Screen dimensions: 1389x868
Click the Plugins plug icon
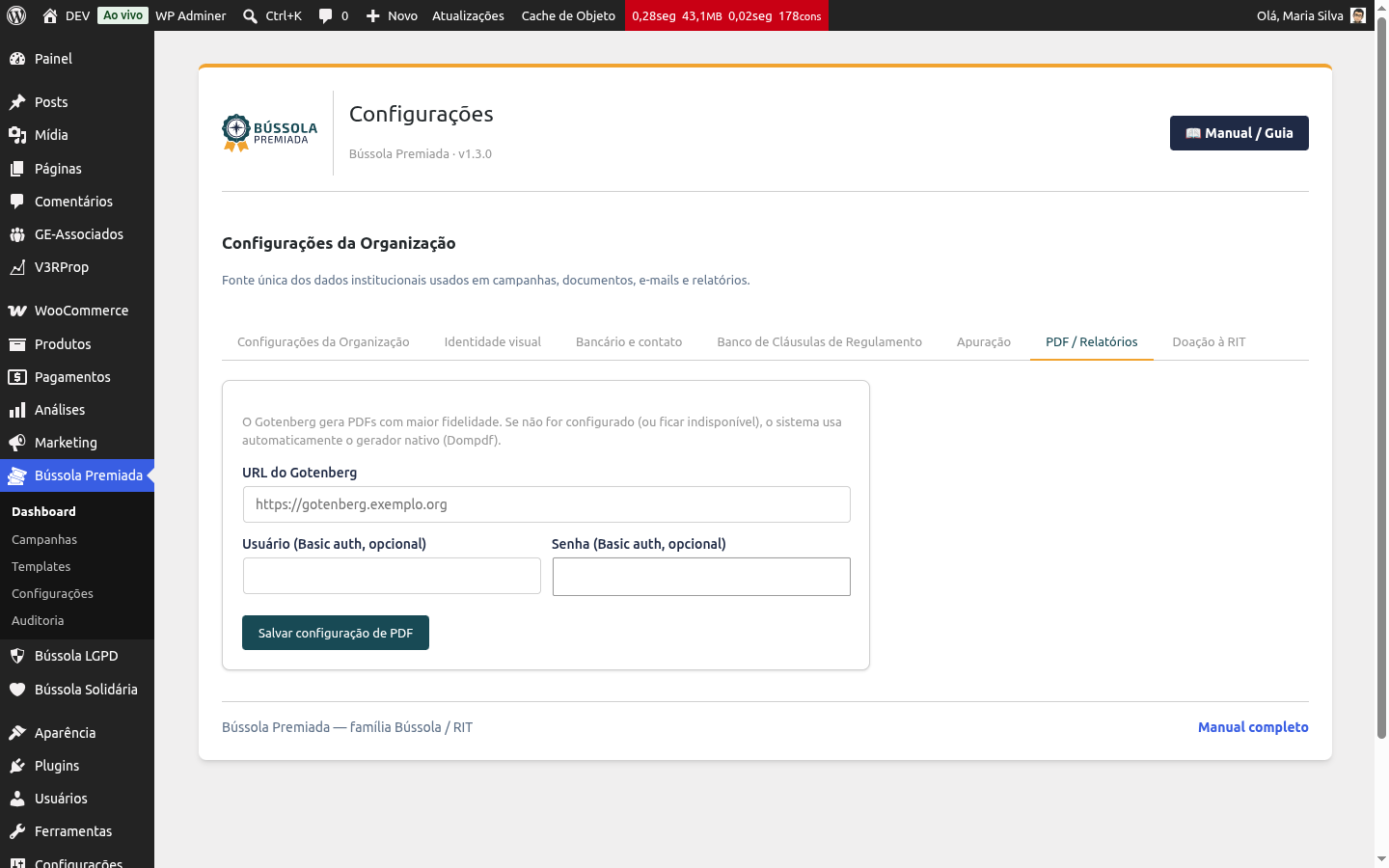coord(17,766)
